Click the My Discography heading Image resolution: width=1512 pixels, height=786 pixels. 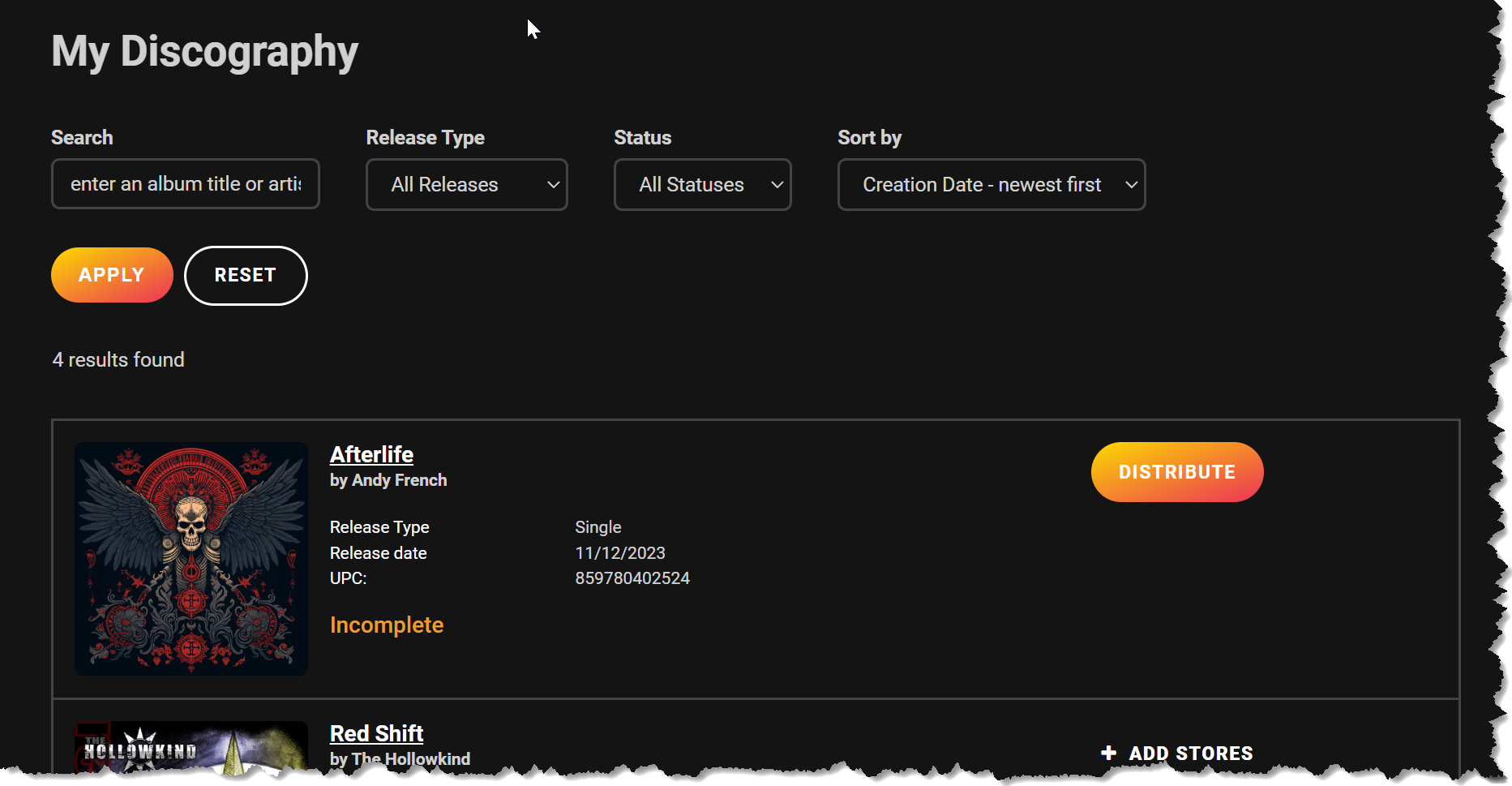pos(204,52)
